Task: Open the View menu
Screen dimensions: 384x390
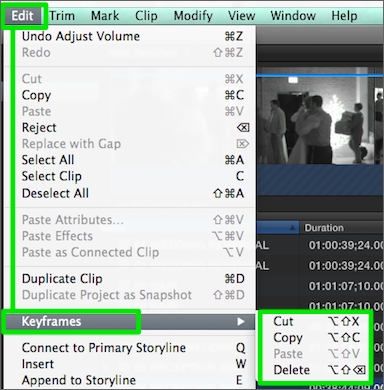Action: coord(241,16)
